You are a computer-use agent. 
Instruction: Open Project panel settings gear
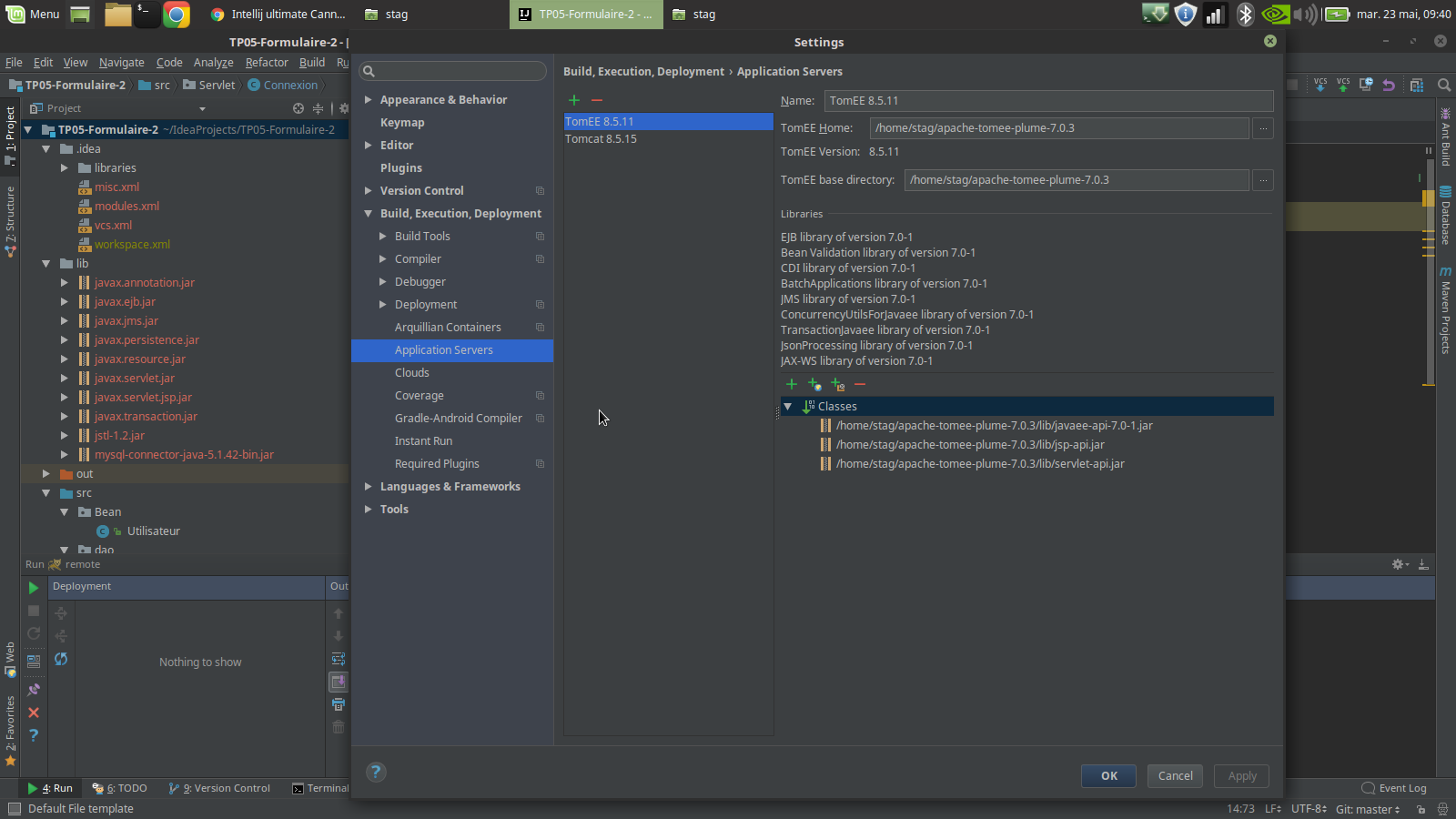[x=344, y=108]
